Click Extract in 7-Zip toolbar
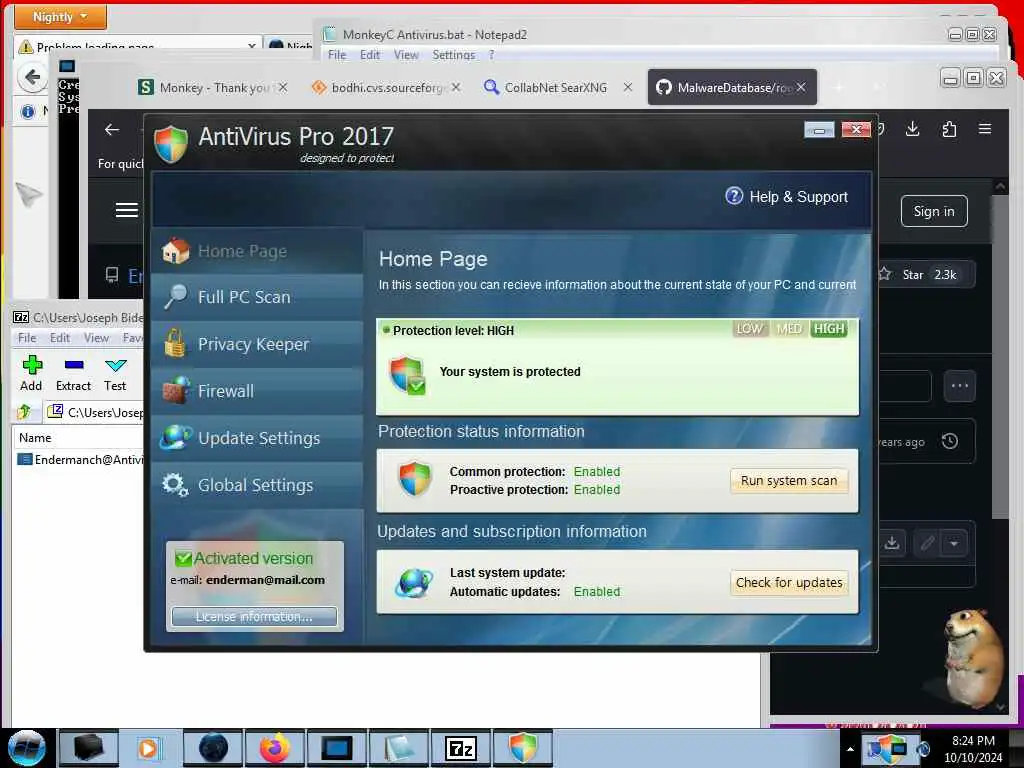This screenshot has width=1024, height=768. 73,373
